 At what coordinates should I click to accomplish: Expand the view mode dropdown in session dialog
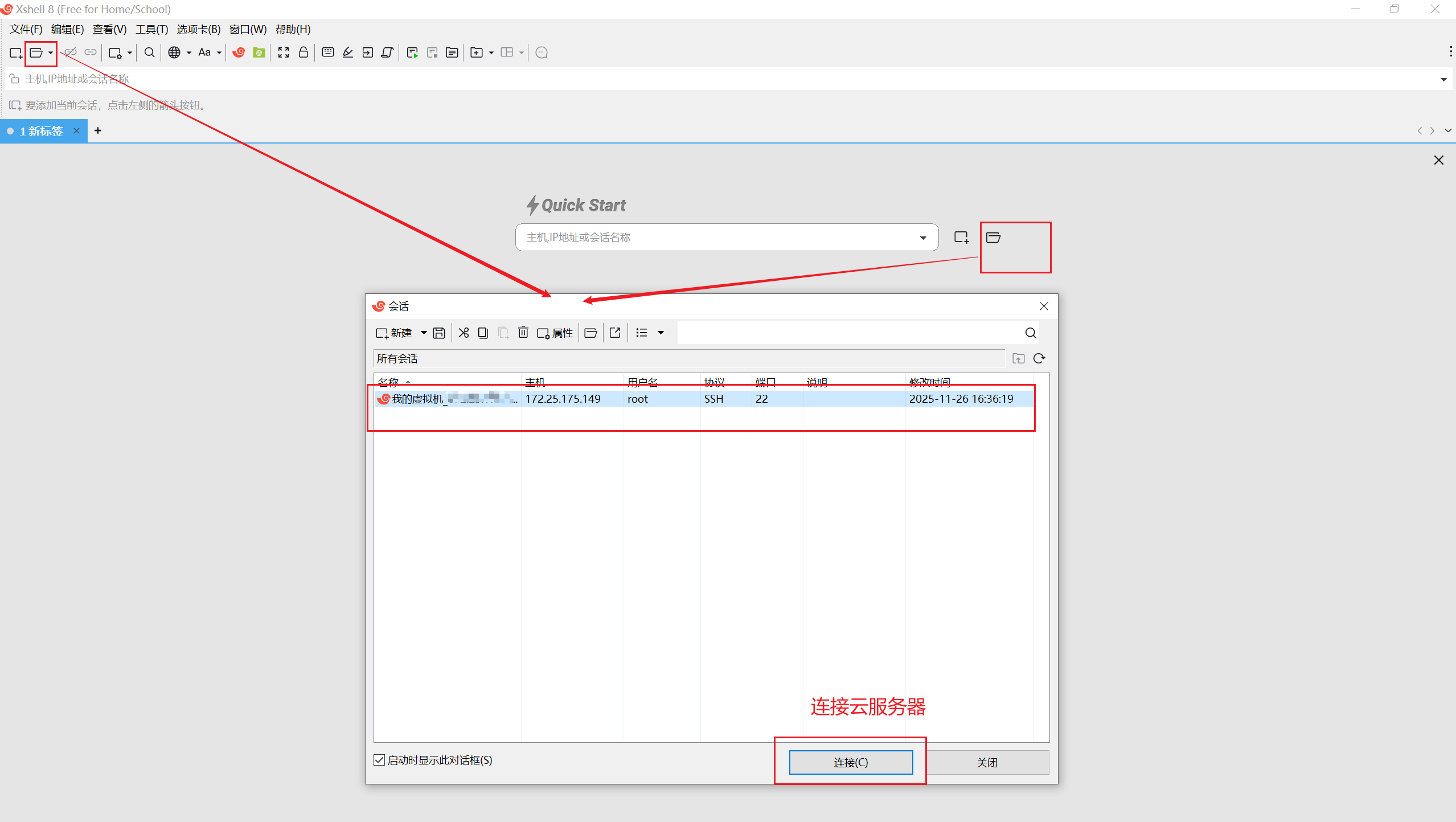661,333
